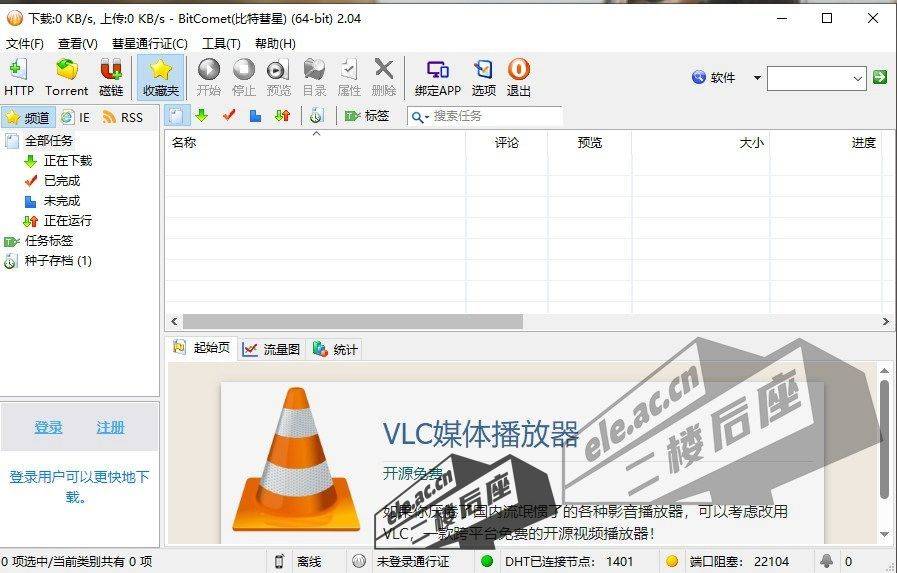Click start page scrollbar down arrow
897x573 pixels.
[x=884, y=534]
